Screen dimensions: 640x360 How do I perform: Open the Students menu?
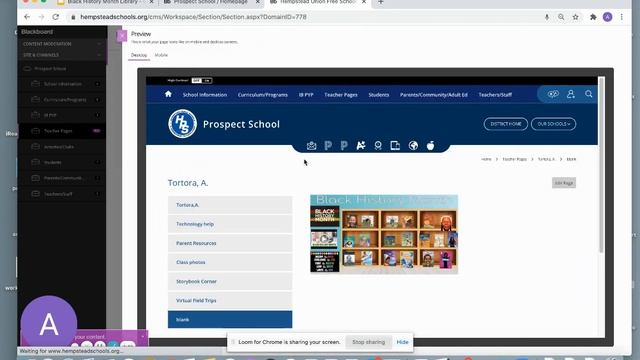[379, 95]
